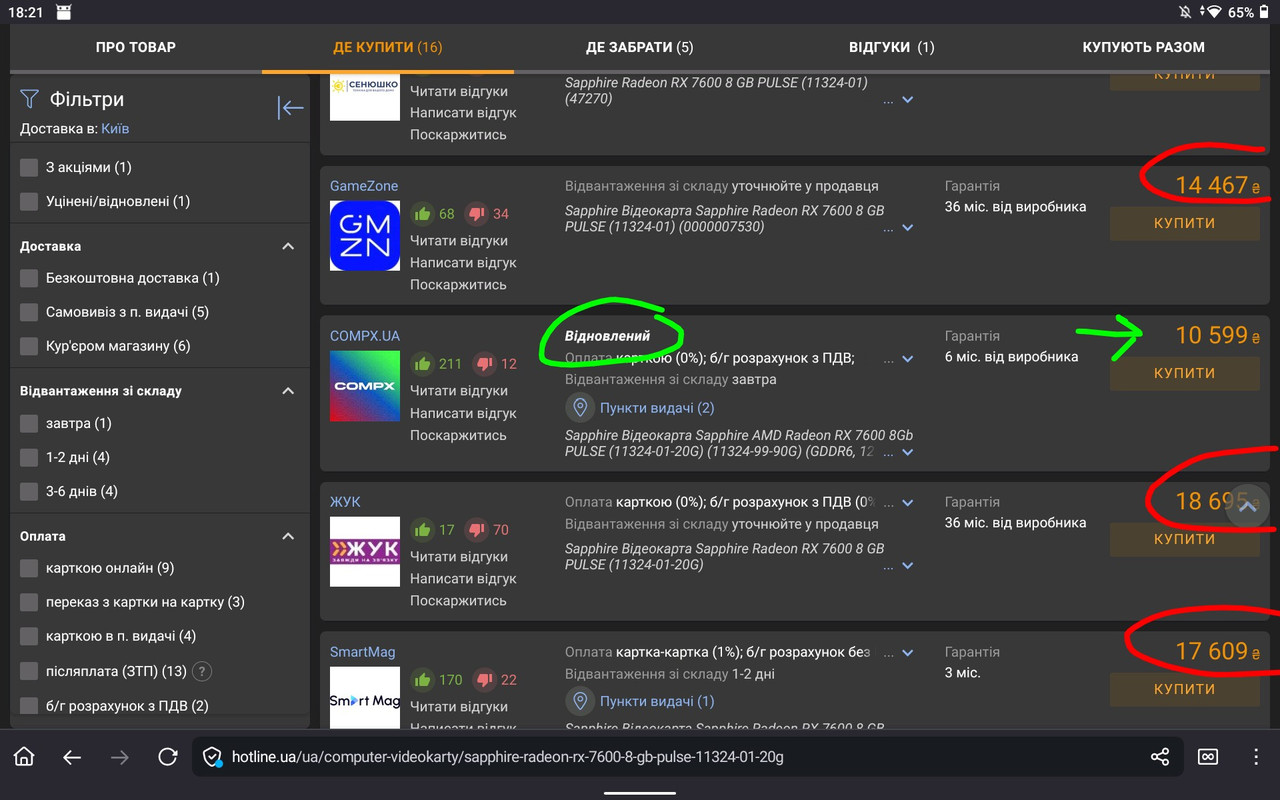Buy from SmartMag for 17 609
Viewport: 1280px width, 800px height.
tap(1184, 689)
